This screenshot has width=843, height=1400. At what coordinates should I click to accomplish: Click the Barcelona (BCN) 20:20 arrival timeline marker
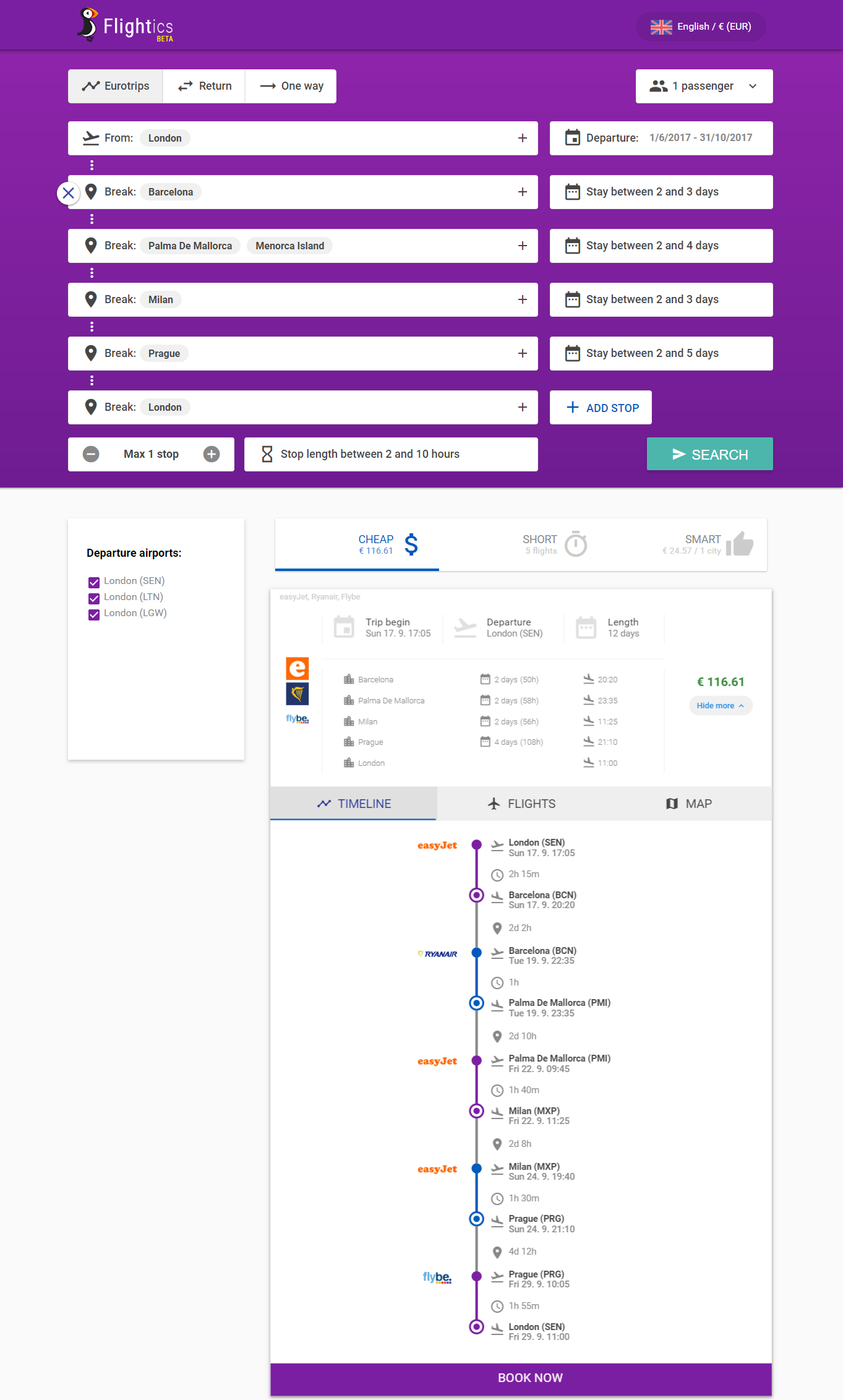[x=476, y=895]
